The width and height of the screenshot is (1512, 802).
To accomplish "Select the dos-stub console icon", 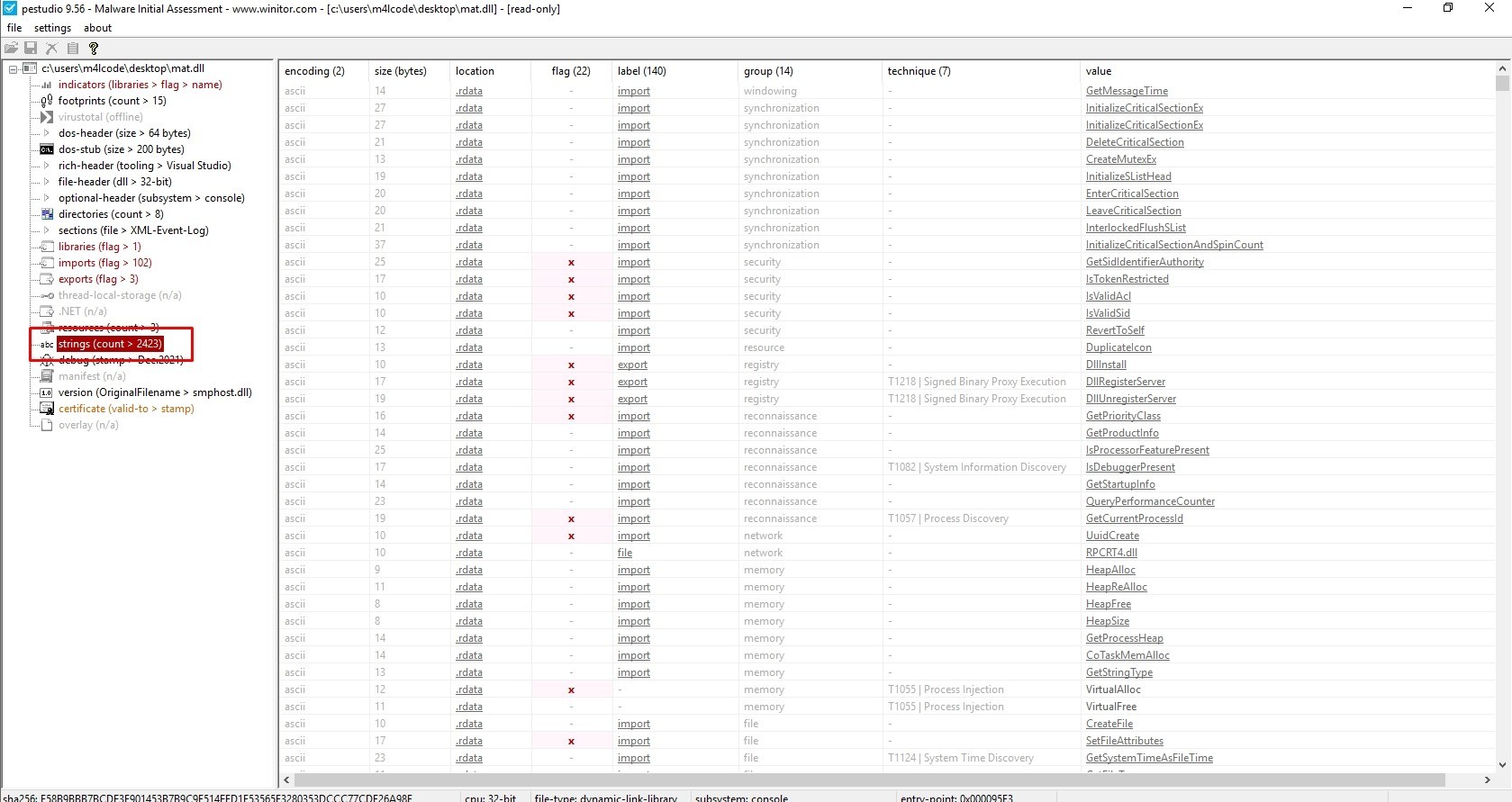I will tap(47, 149).
